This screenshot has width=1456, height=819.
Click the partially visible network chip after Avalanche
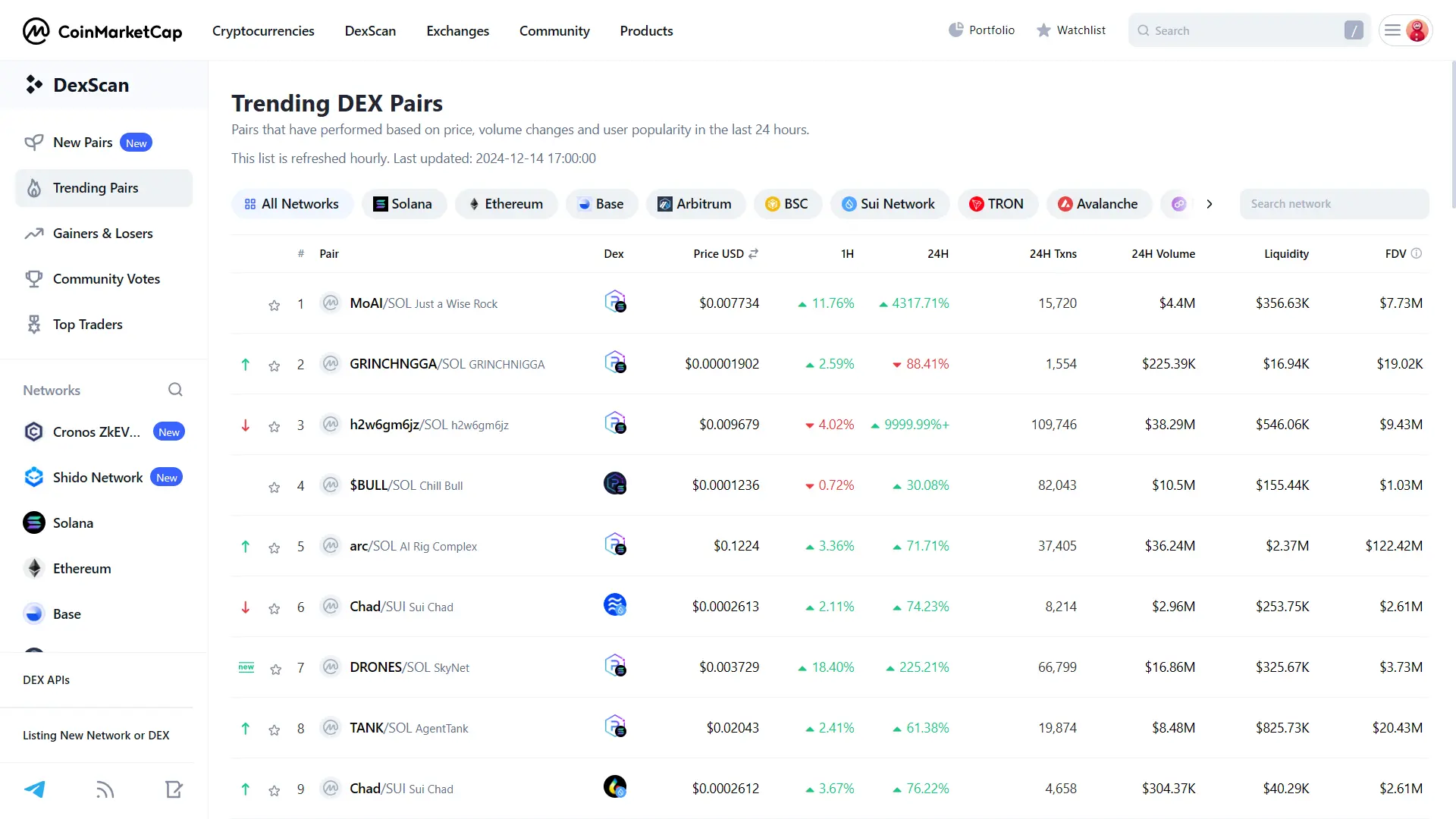pyautogui.click(x=1178, y=204)
